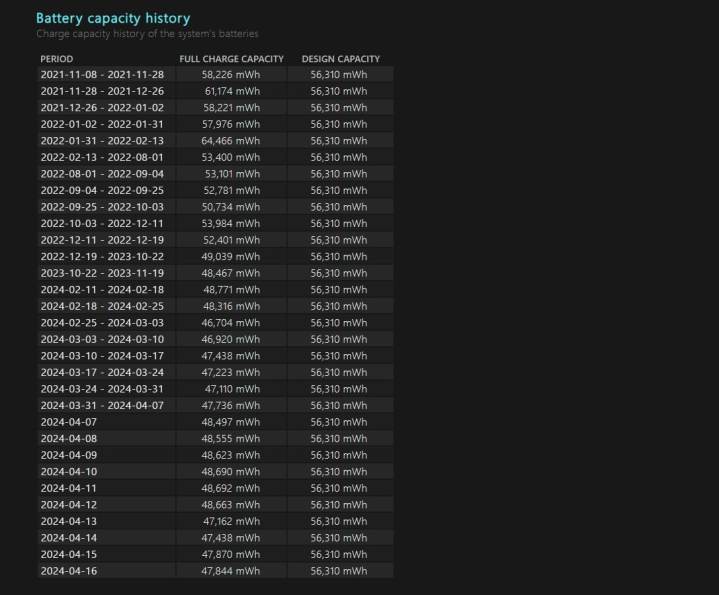Image resolution: width=719 pixels, height=595 pixels.
Task: Click the 48,692 mWh capacity value
Action: [231, 488]
